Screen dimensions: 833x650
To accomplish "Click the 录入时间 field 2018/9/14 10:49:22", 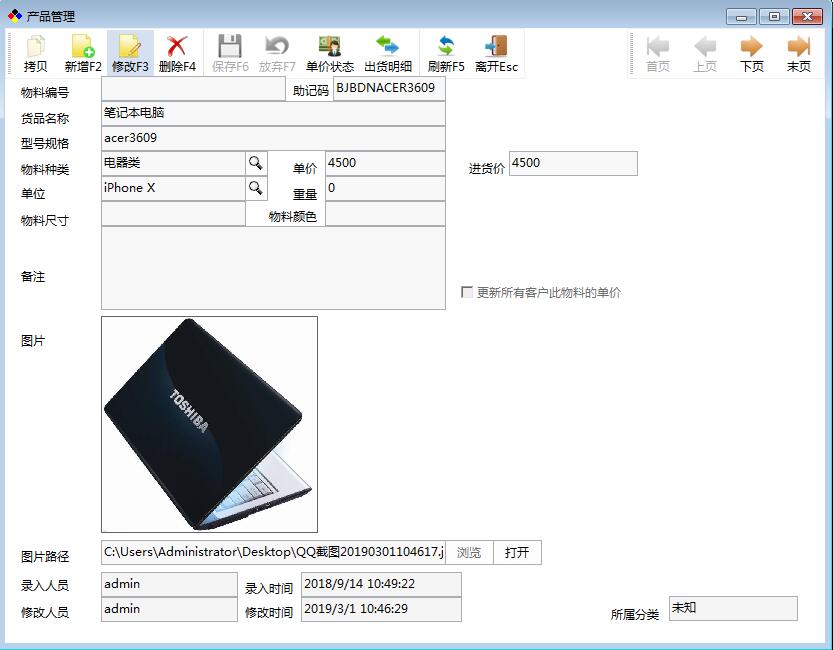I will point(381,584).
